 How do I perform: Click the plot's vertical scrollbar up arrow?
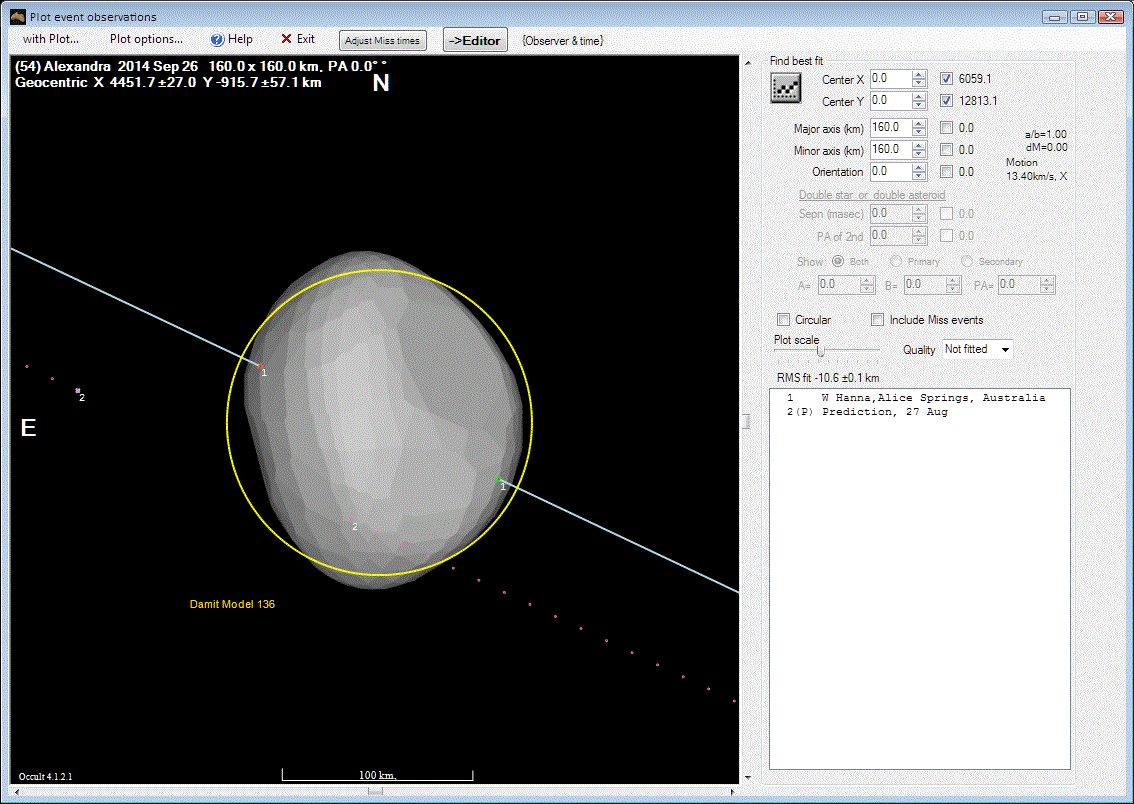coord(748,63)
